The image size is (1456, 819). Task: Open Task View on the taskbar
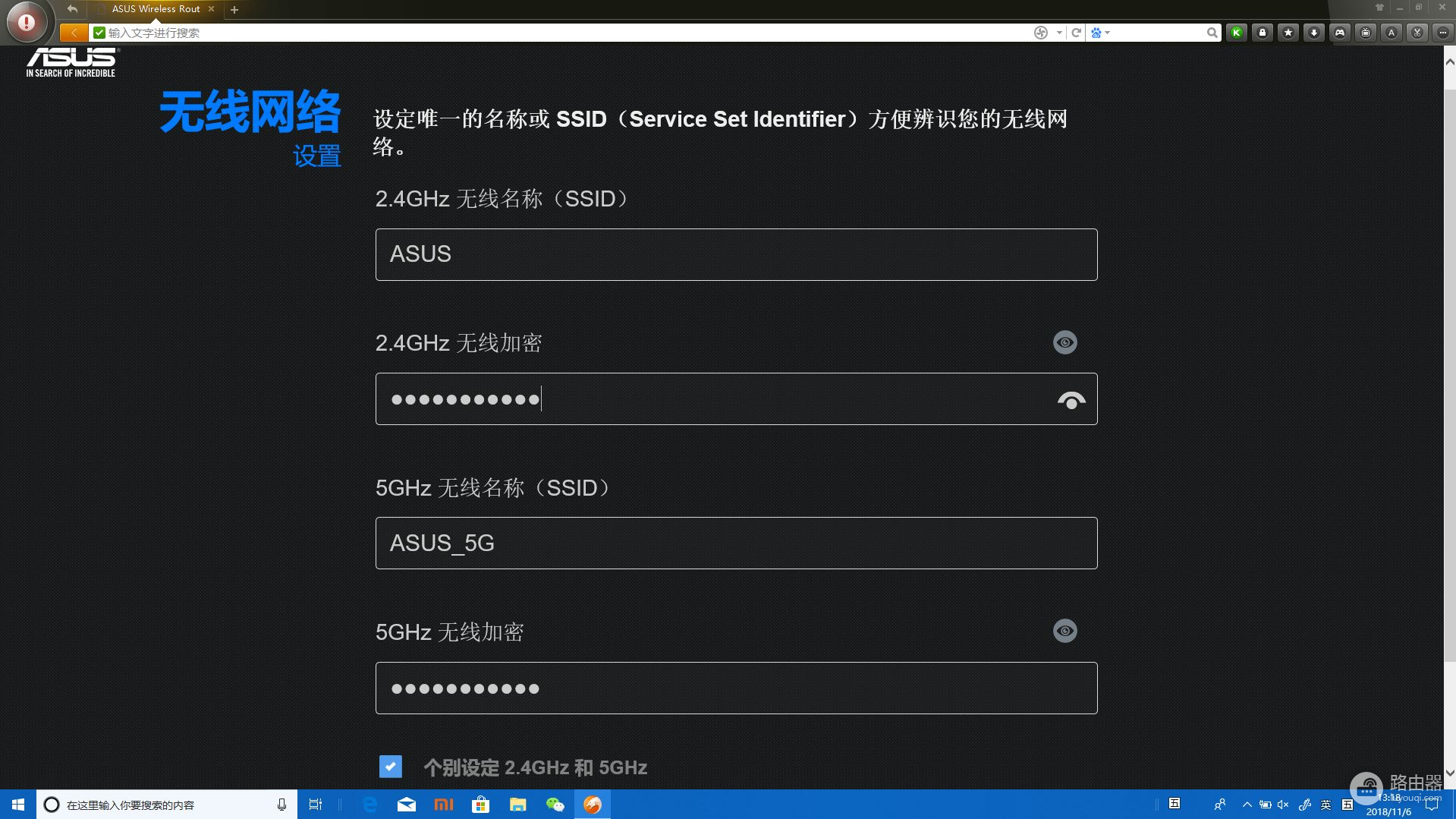(x=316, y=805)
